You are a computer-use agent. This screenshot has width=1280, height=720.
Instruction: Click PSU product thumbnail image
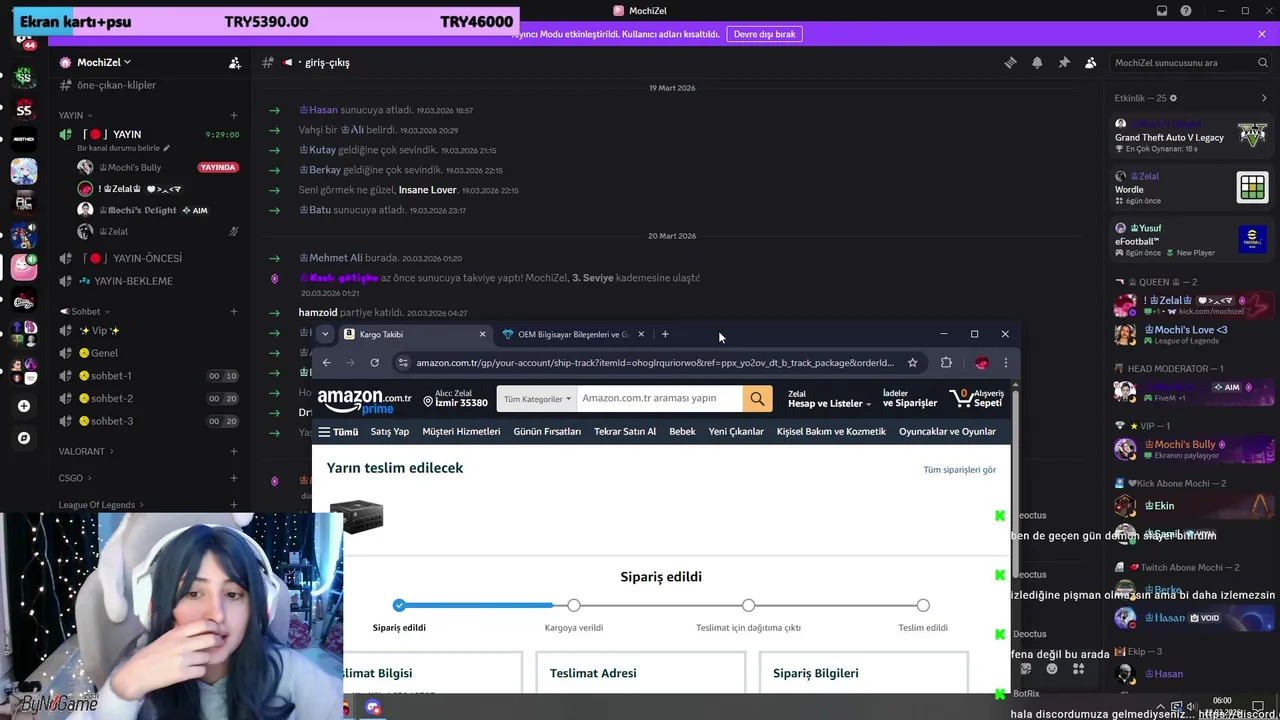click(356, 515)
